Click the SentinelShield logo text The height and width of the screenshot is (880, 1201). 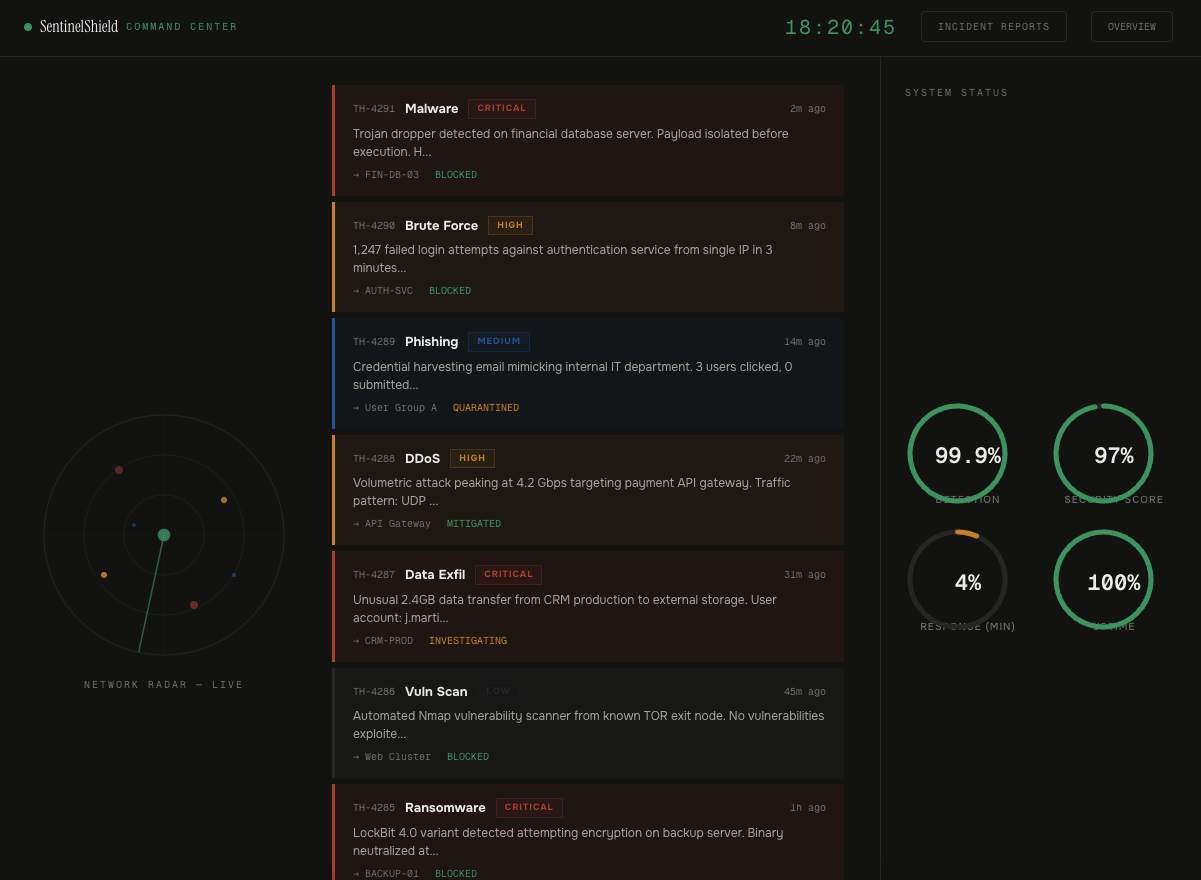79,27
